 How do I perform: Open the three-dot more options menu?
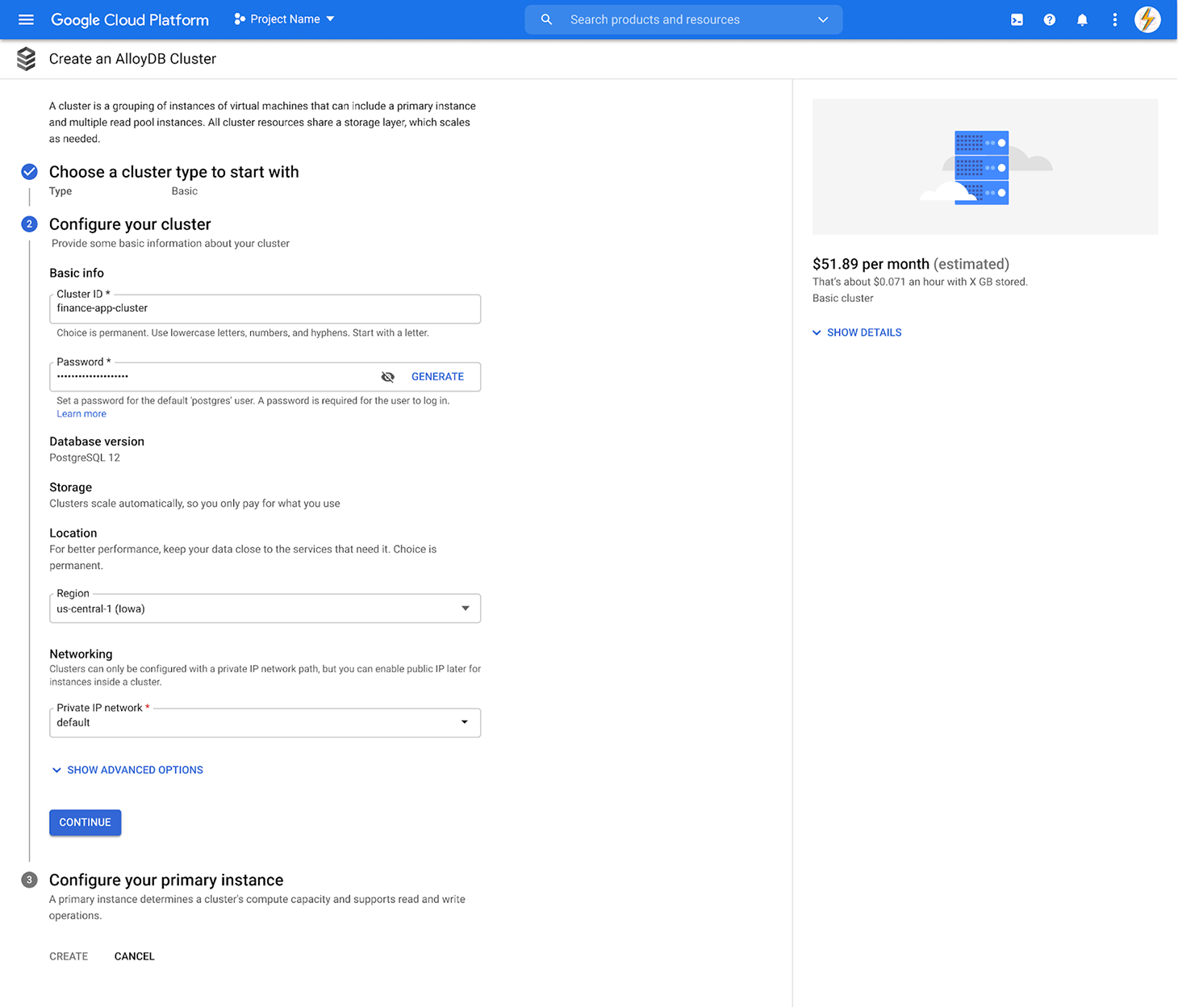point(1114,19)
